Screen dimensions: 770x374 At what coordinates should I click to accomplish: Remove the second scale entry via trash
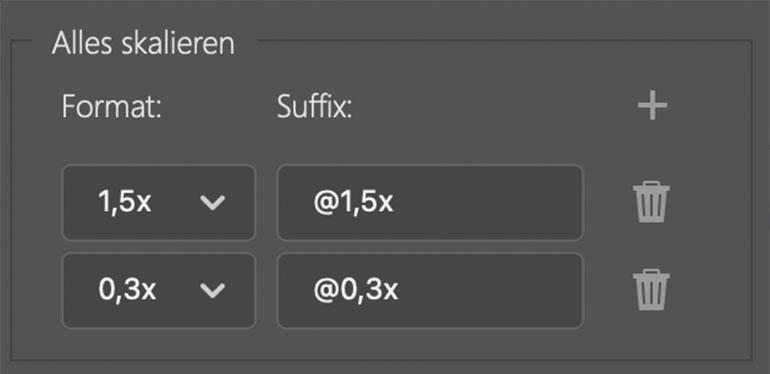click(651, 290)
